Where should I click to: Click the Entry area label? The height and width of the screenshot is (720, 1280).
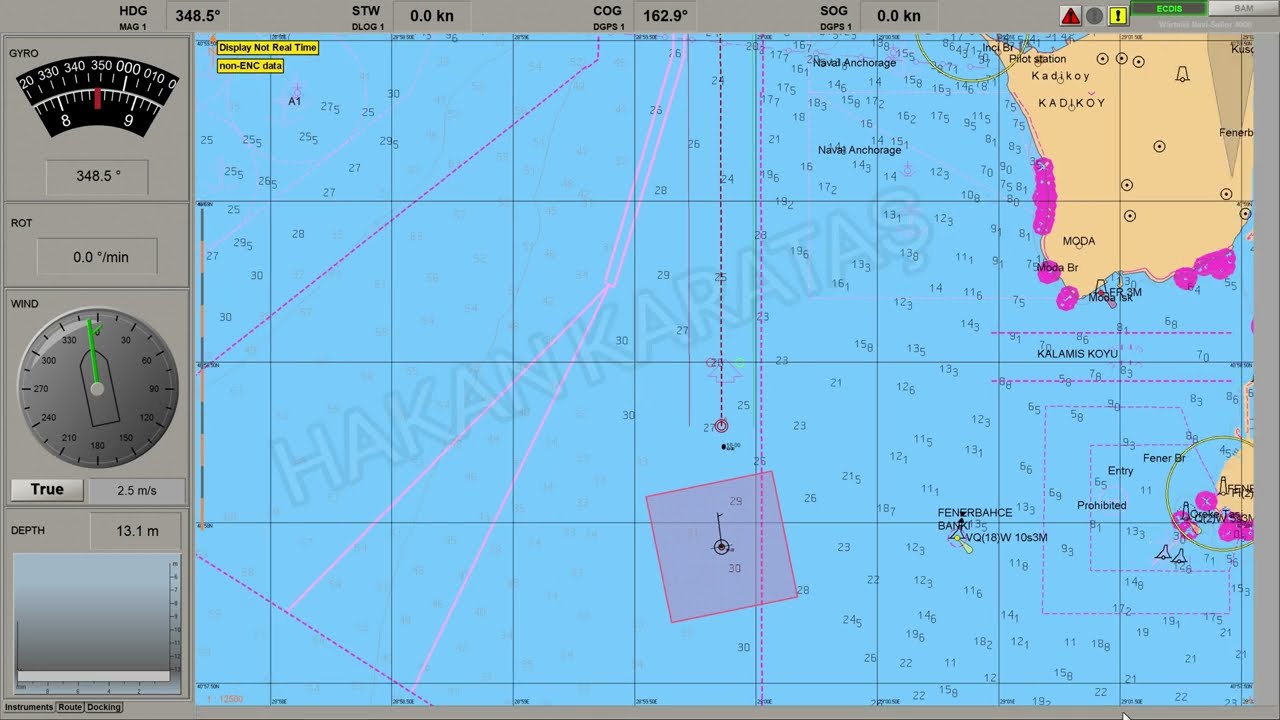(1120, 471)
